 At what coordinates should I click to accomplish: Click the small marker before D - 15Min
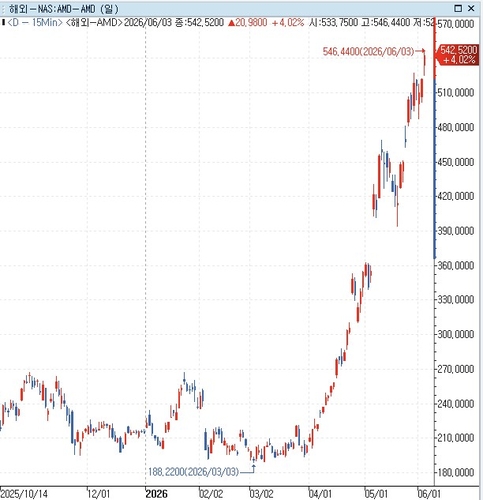3,22
